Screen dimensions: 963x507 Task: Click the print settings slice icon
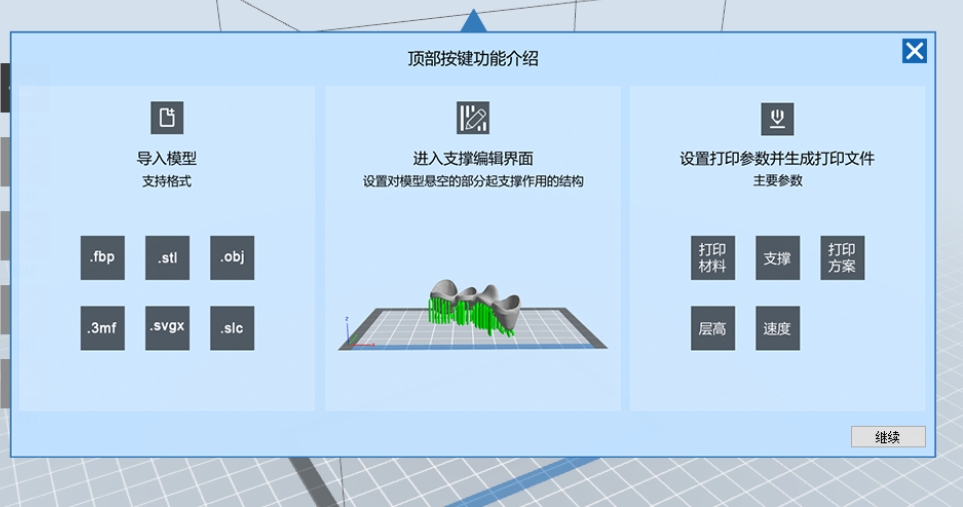click(778, 118)
